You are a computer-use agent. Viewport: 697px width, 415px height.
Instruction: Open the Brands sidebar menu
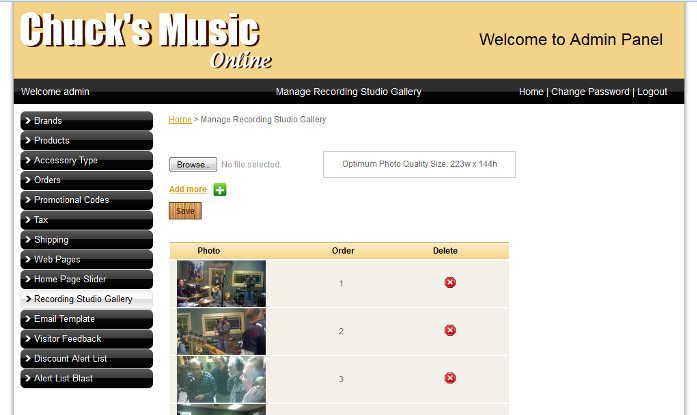[x=87, y=121]
